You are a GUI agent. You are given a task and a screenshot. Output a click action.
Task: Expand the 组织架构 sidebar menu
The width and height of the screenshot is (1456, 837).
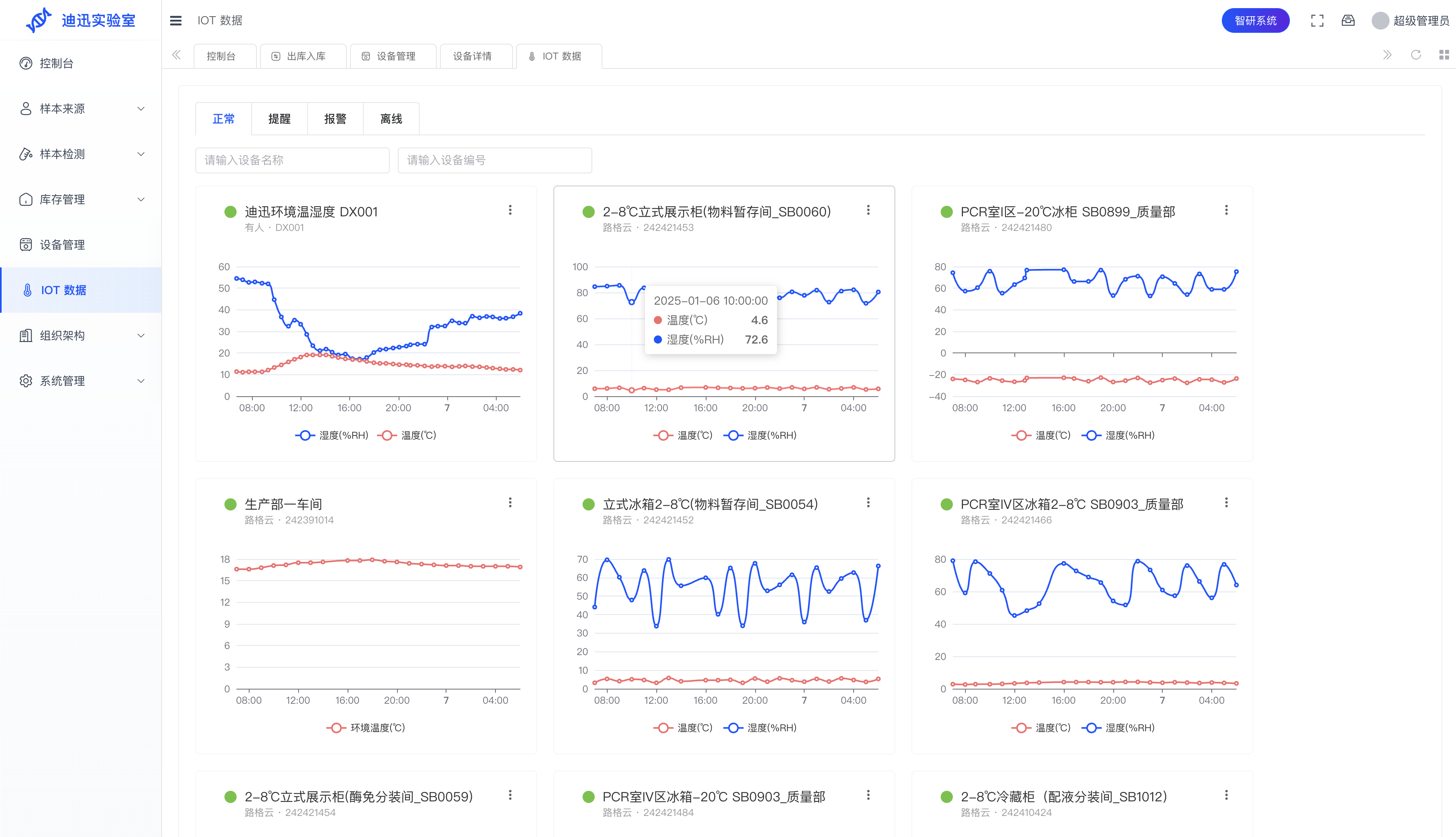[141, 336]
